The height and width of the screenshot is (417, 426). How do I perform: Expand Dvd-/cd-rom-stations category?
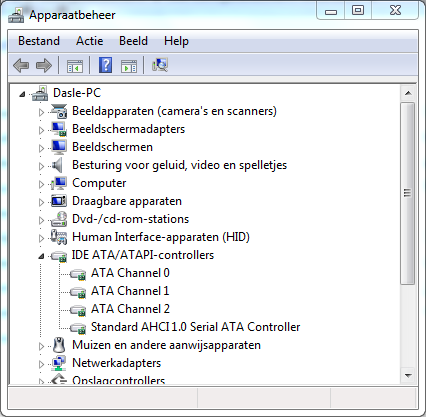pyautogui.click(x=41, y=220)
